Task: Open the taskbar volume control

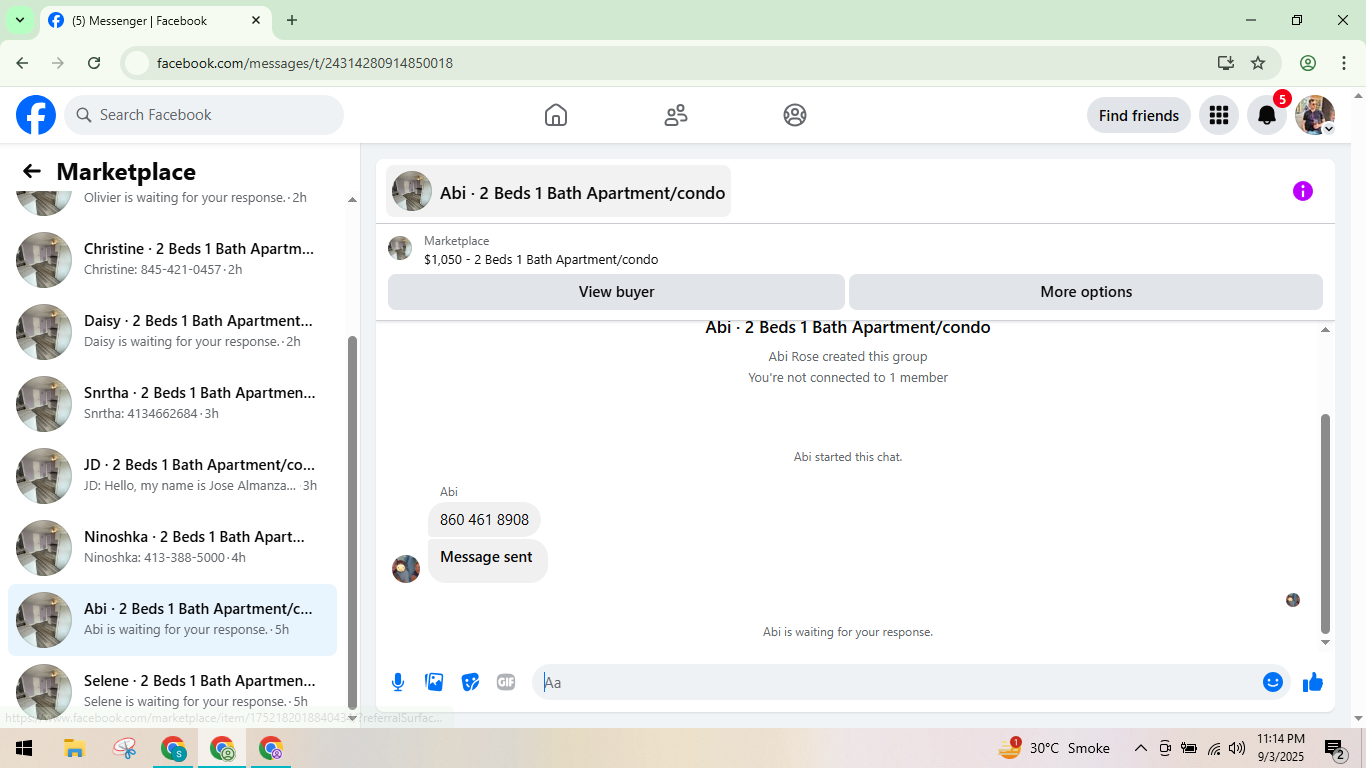Action: point(1237,748)
